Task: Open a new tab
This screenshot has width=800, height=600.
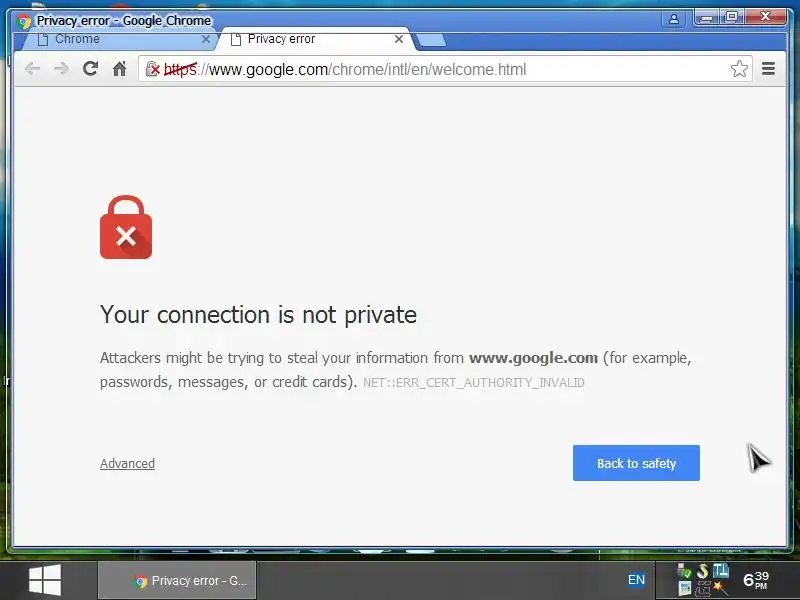Action: pos(431,40)
